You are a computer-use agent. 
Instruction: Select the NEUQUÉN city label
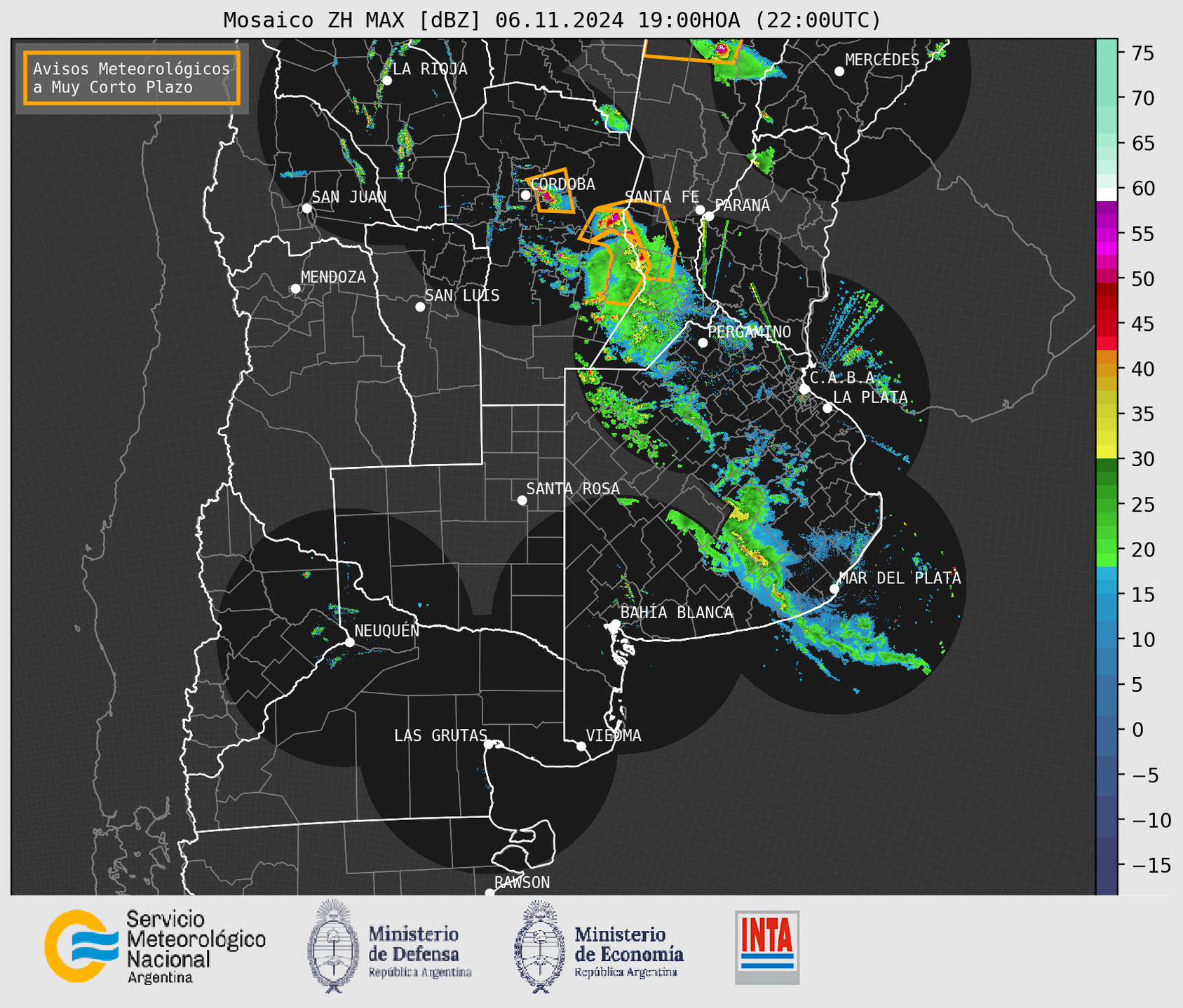click(x=386, y=630)
